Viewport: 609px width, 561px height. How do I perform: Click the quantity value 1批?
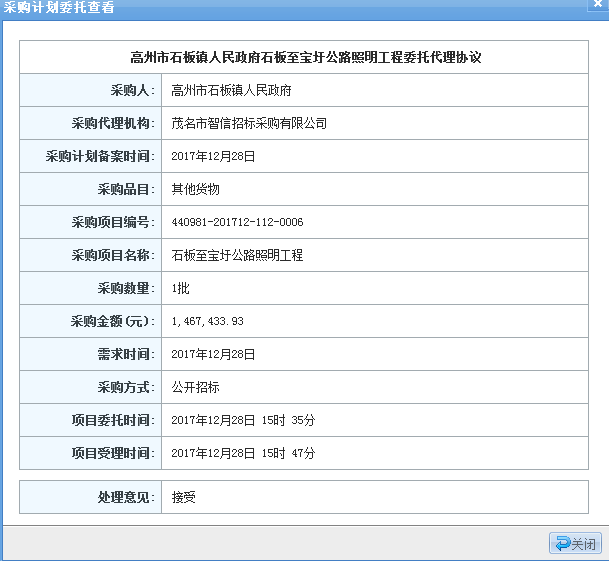click(181, 288)
